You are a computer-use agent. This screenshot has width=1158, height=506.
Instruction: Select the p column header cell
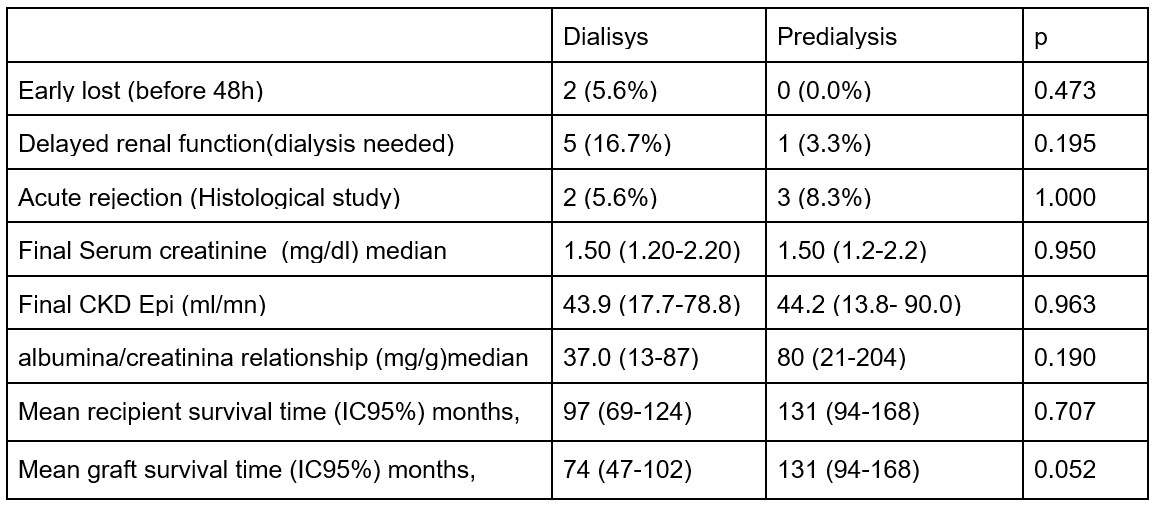click(1042, 37)
